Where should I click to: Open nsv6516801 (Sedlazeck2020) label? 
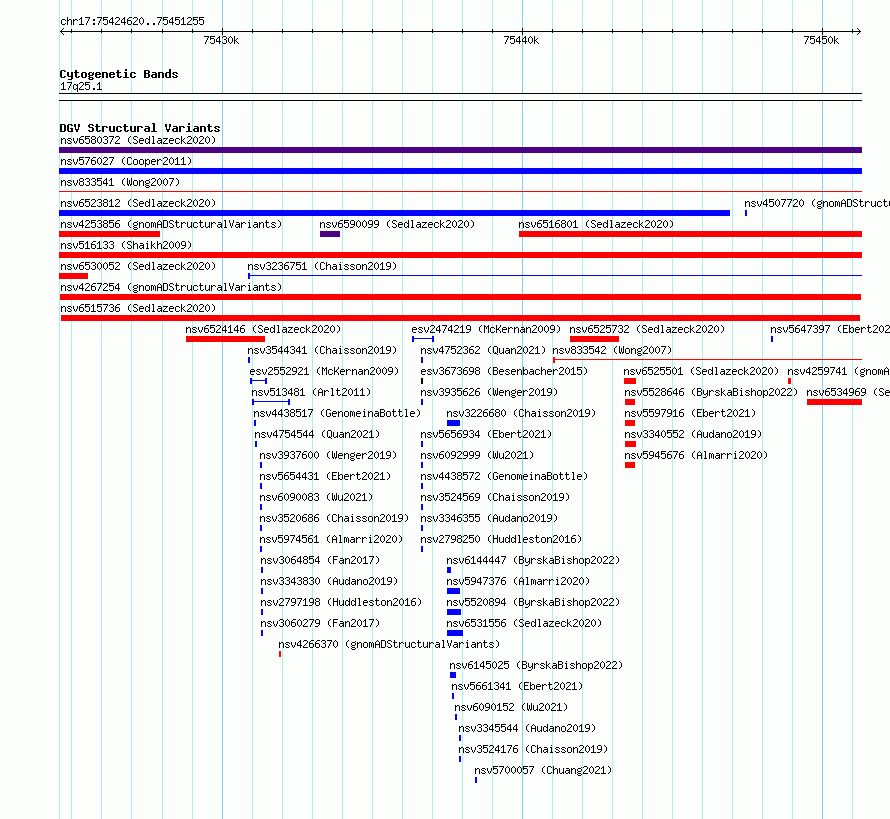coord(596,224)
